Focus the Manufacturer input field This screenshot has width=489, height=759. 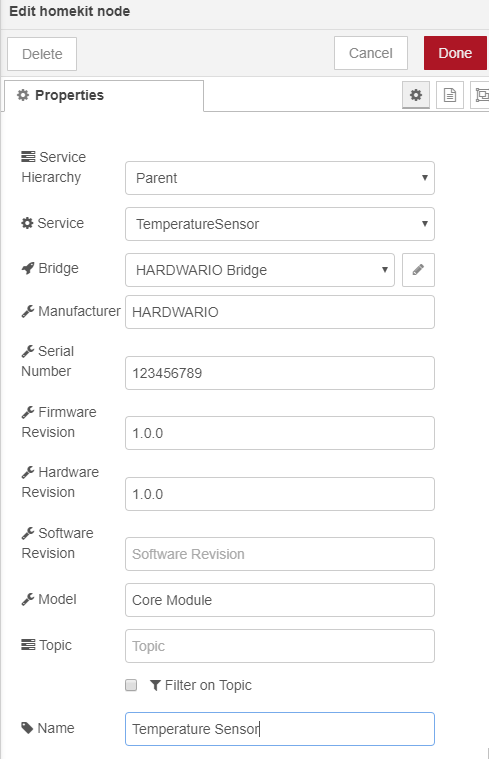(280, 312)
